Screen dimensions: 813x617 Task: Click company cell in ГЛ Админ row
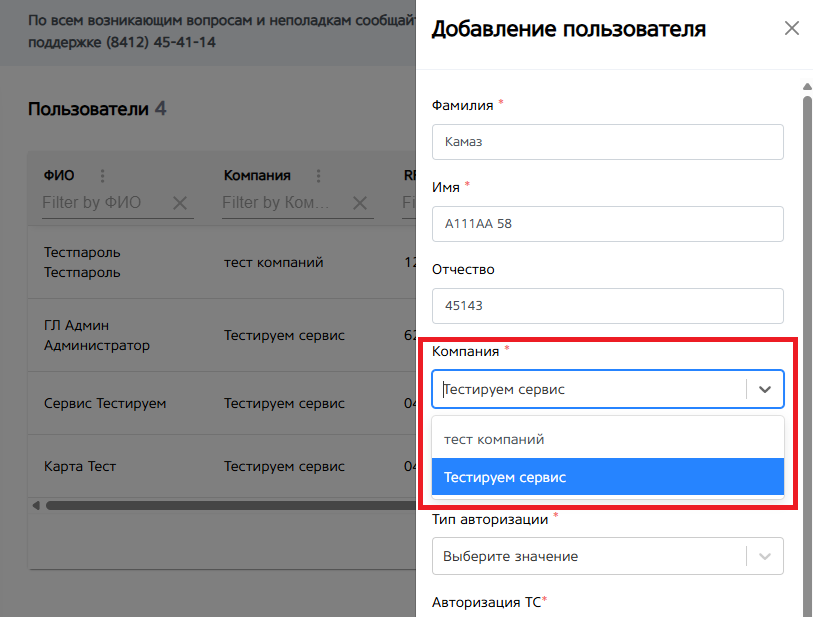[284, 335]
